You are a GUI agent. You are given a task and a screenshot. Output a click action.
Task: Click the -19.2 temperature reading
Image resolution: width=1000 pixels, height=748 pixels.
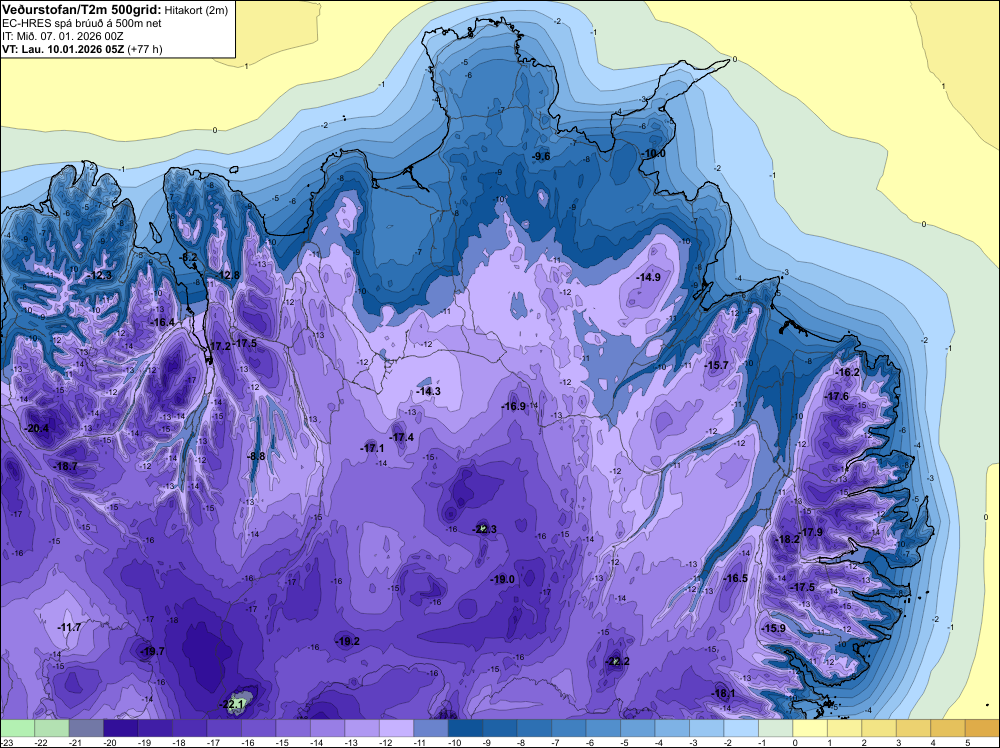348,642
